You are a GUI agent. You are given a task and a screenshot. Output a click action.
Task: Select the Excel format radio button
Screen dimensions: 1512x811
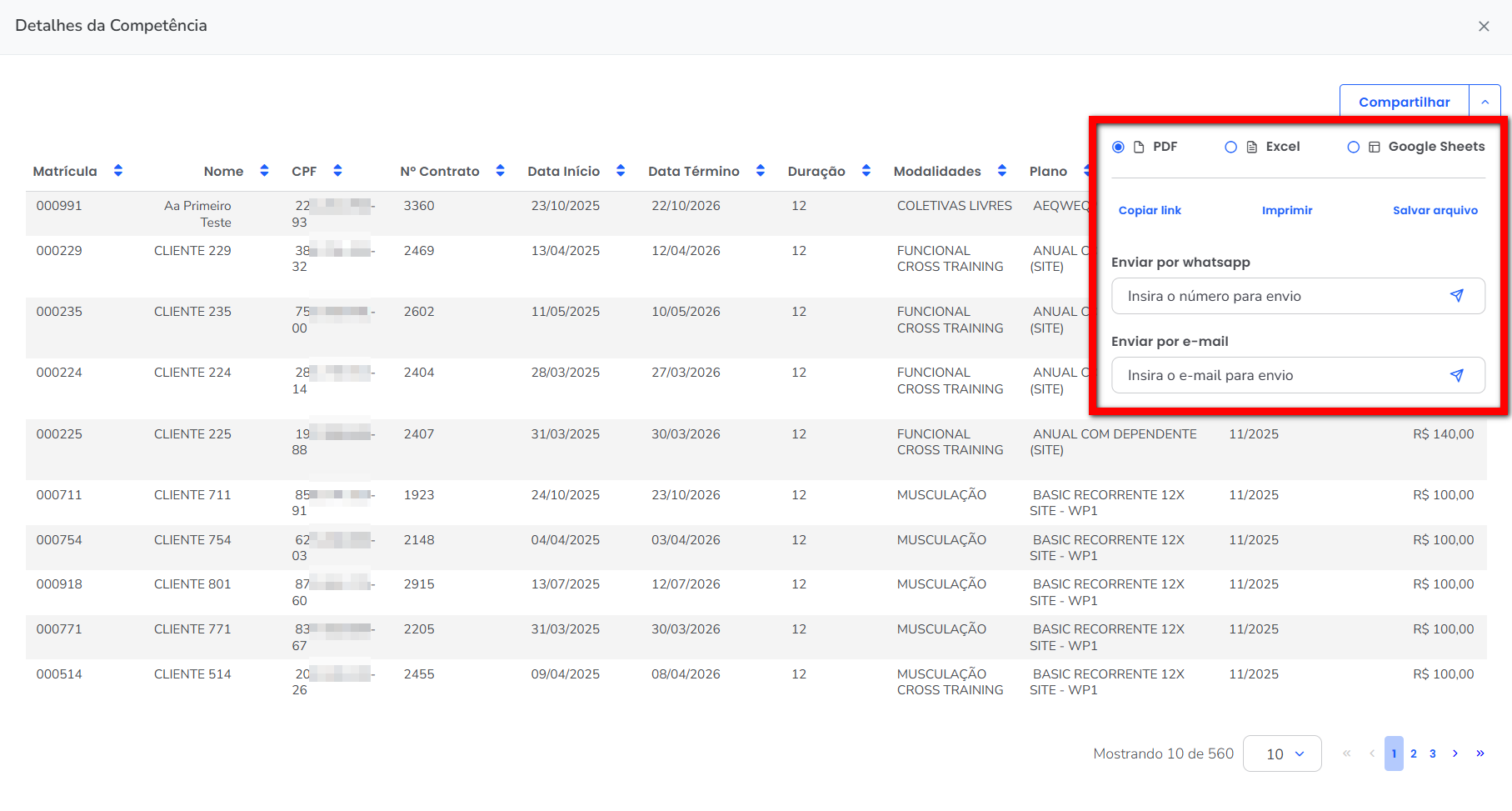pyautogui.click(x=1230, y=147)
